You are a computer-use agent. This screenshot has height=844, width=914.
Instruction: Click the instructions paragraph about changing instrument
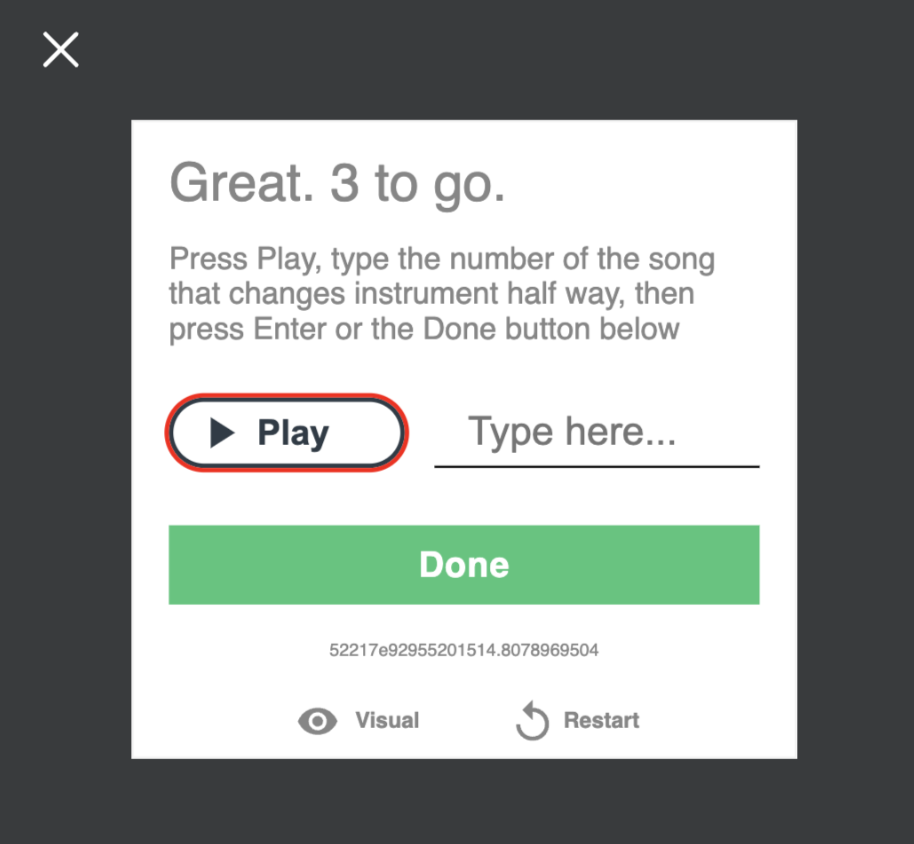[442, 294]
